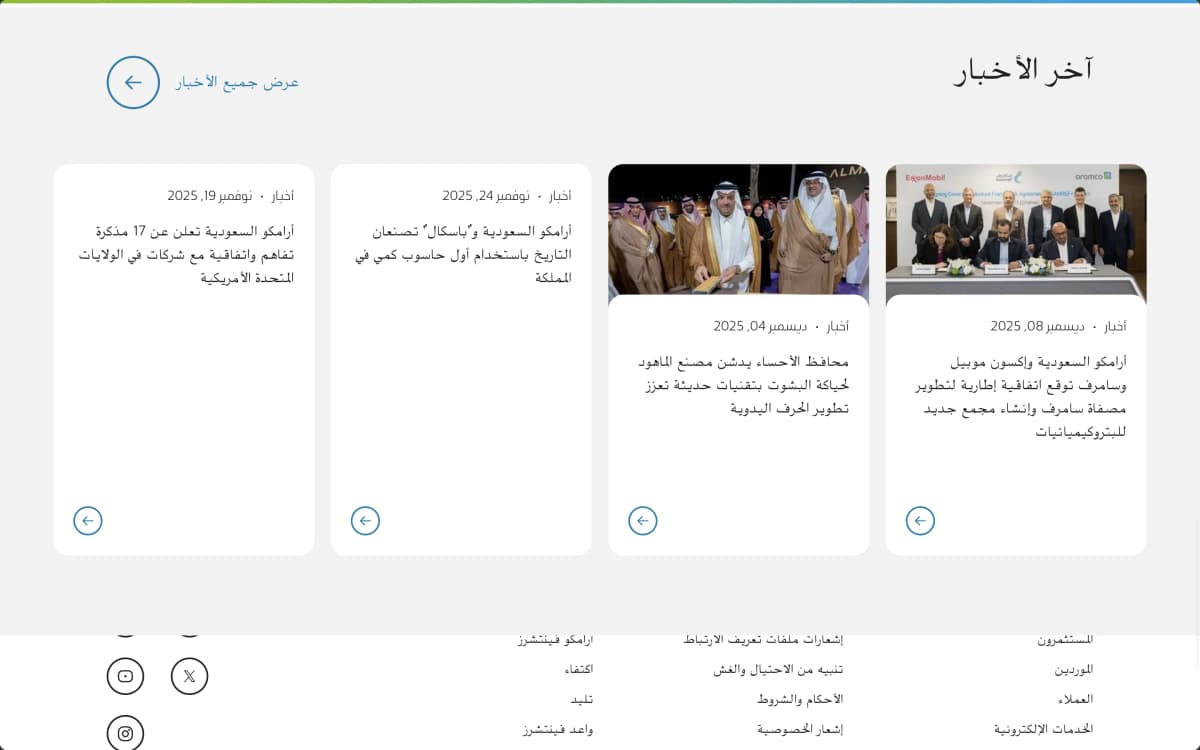The height and width of the screenshot is (750, 1200).
Task: Open headline about Al-Mahoud bisht factory
Action: pos(743,385)
